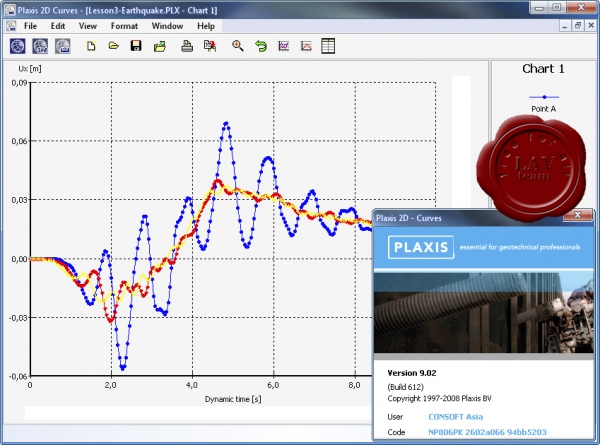
Task: Open the Help menu
Action: [206, 26]
